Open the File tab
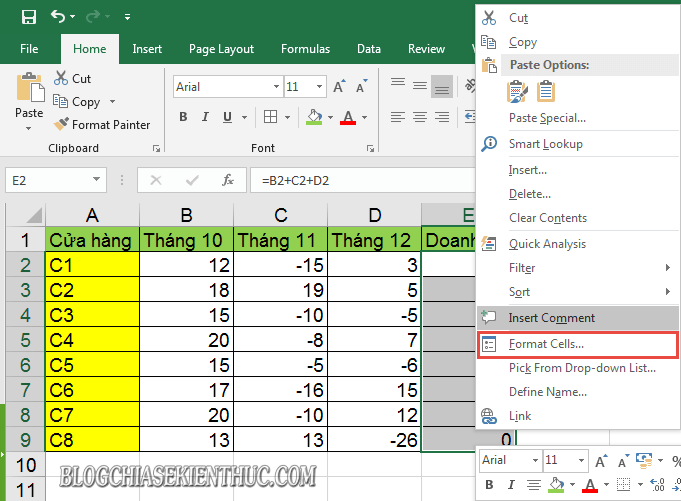The image size is (681, 501). click(x=29, y=49)
